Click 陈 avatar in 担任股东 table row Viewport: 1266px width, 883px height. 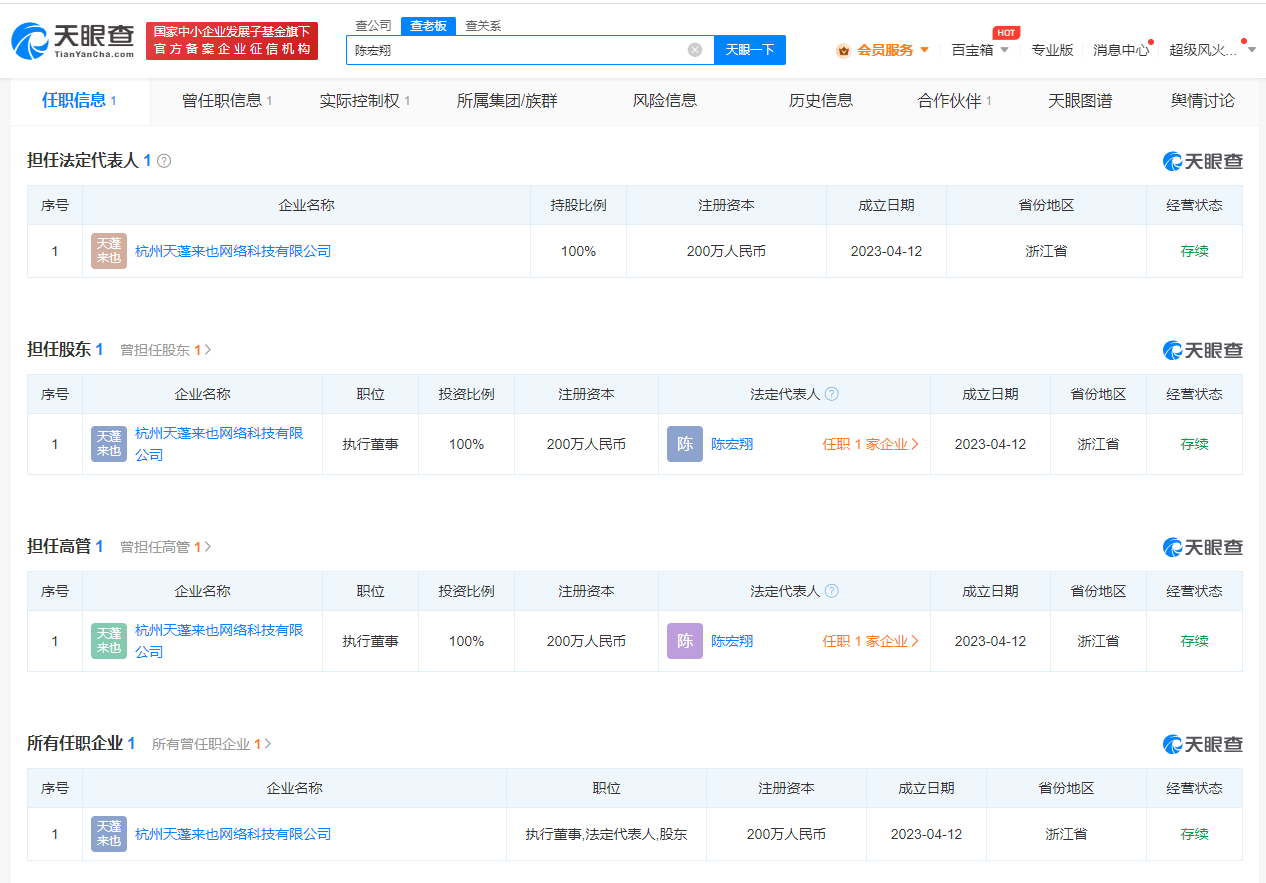(x=685, y=444)
